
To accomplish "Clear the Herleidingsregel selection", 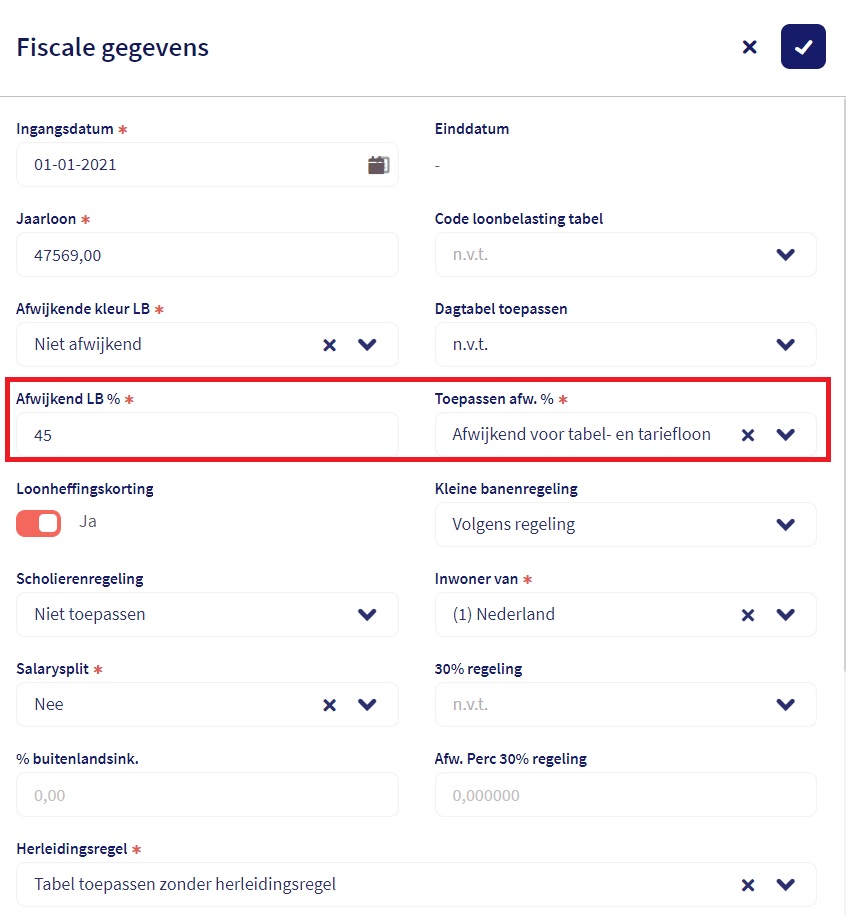I will click(748, 885).
